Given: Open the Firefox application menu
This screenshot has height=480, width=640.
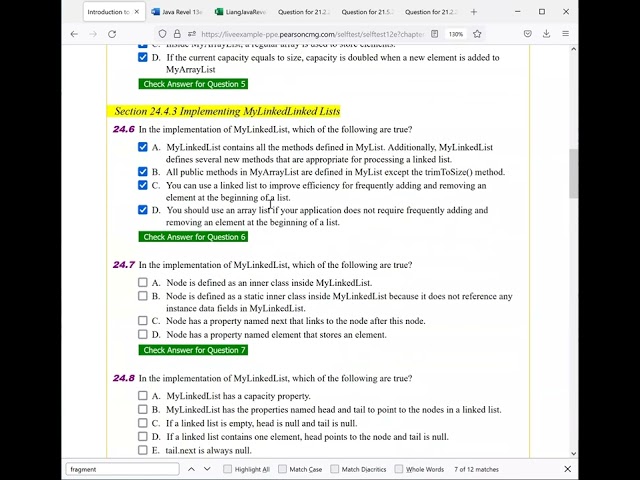Looking at the screenshot, I should 565,34.
